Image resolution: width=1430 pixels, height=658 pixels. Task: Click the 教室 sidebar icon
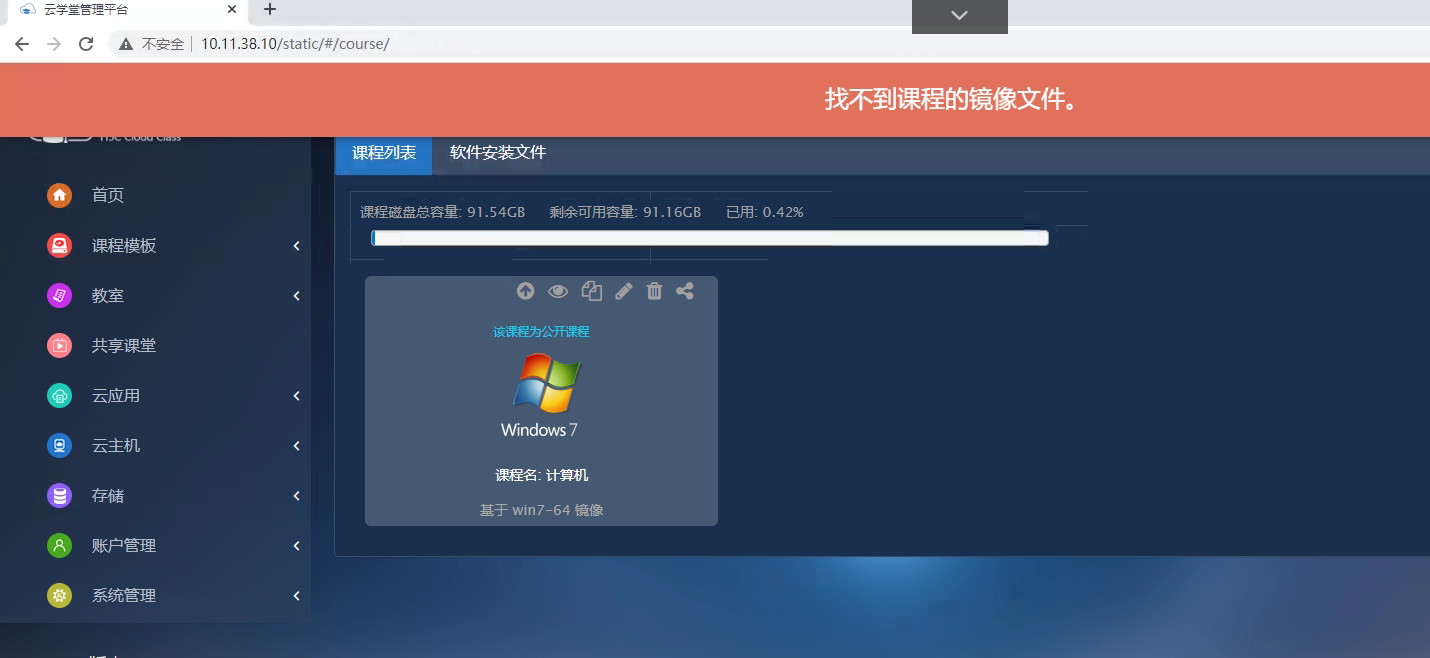(x=60, y=295)
